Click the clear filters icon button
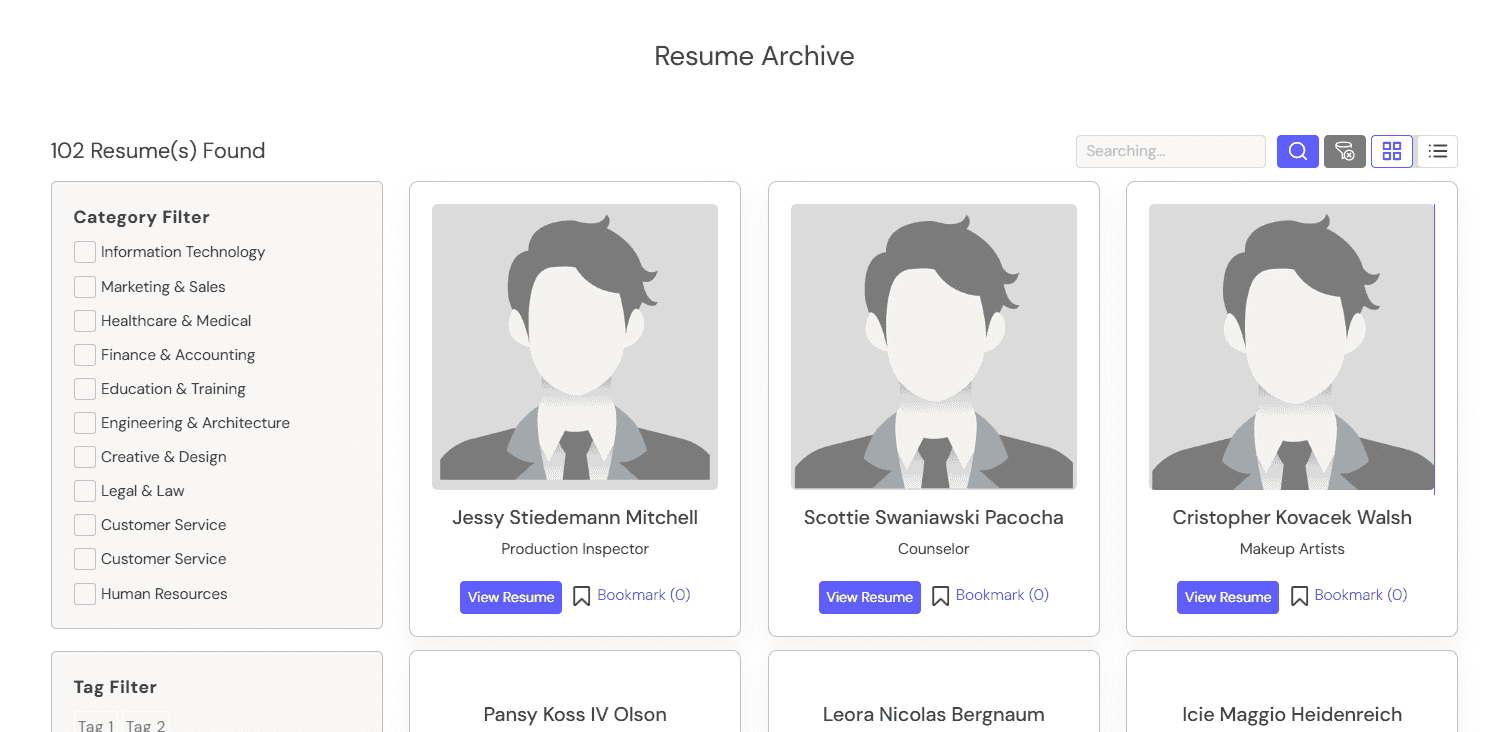Image resolution: width=1510 pixels, height=732 pixels. pyautogui.click(x=1344, y=151)
